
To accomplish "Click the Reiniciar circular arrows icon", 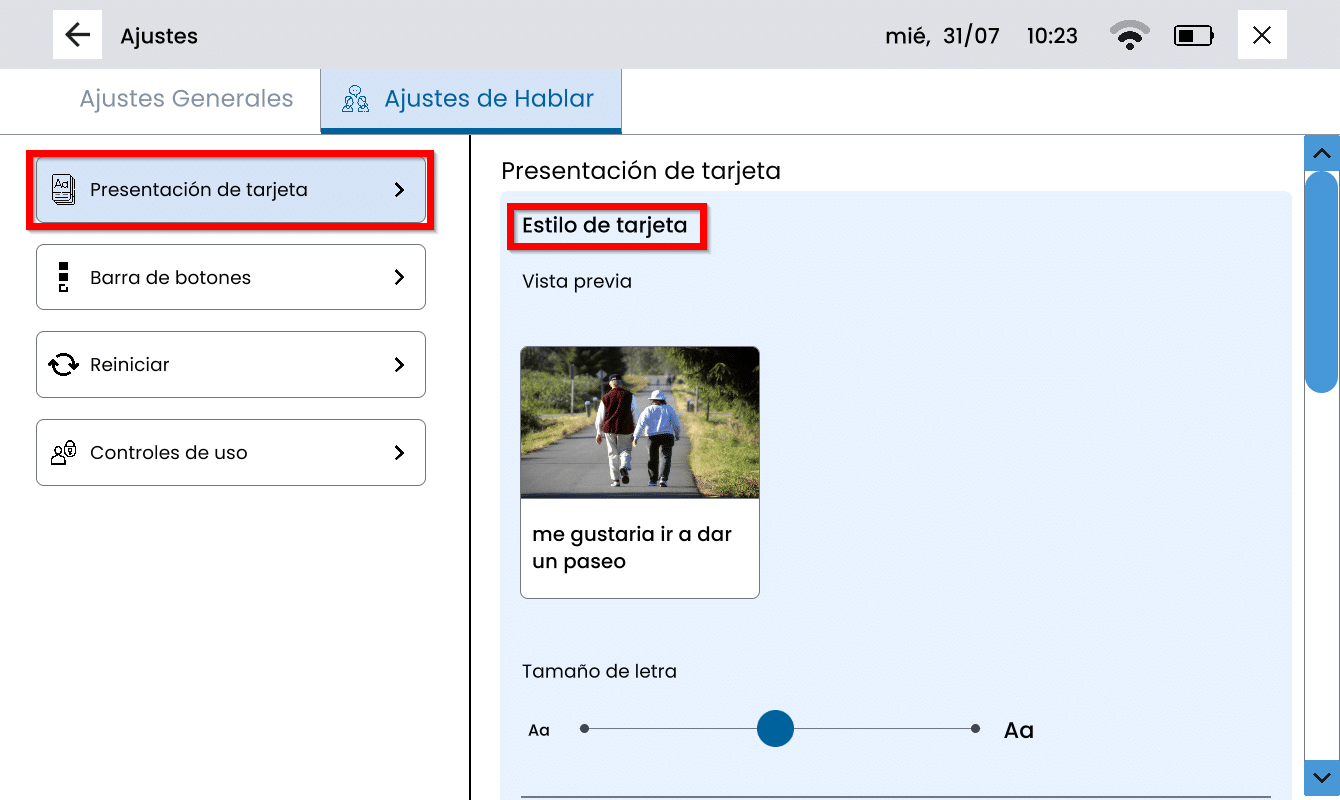I will 63,365.
